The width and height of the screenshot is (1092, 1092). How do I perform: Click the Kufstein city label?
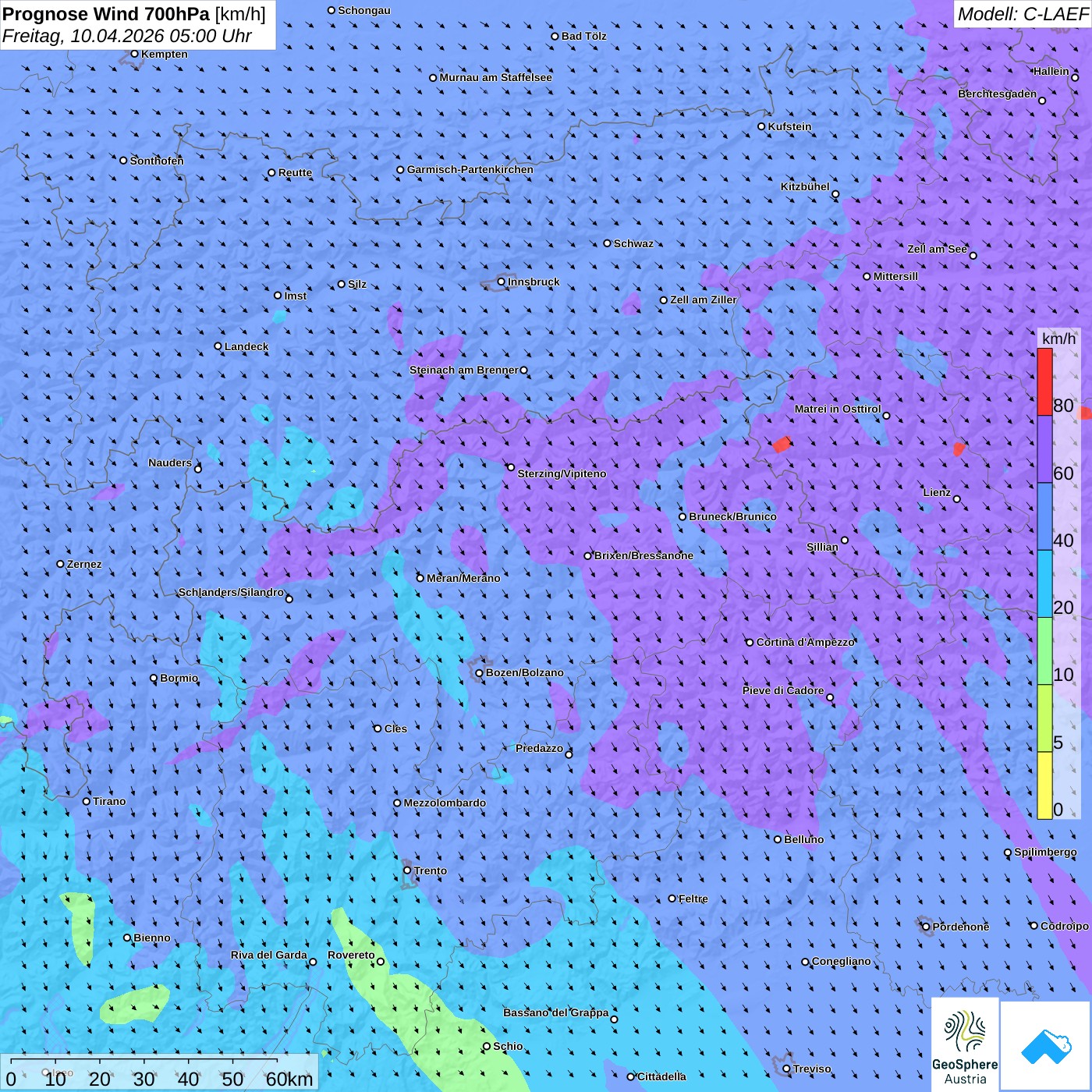tap(789, 126)
